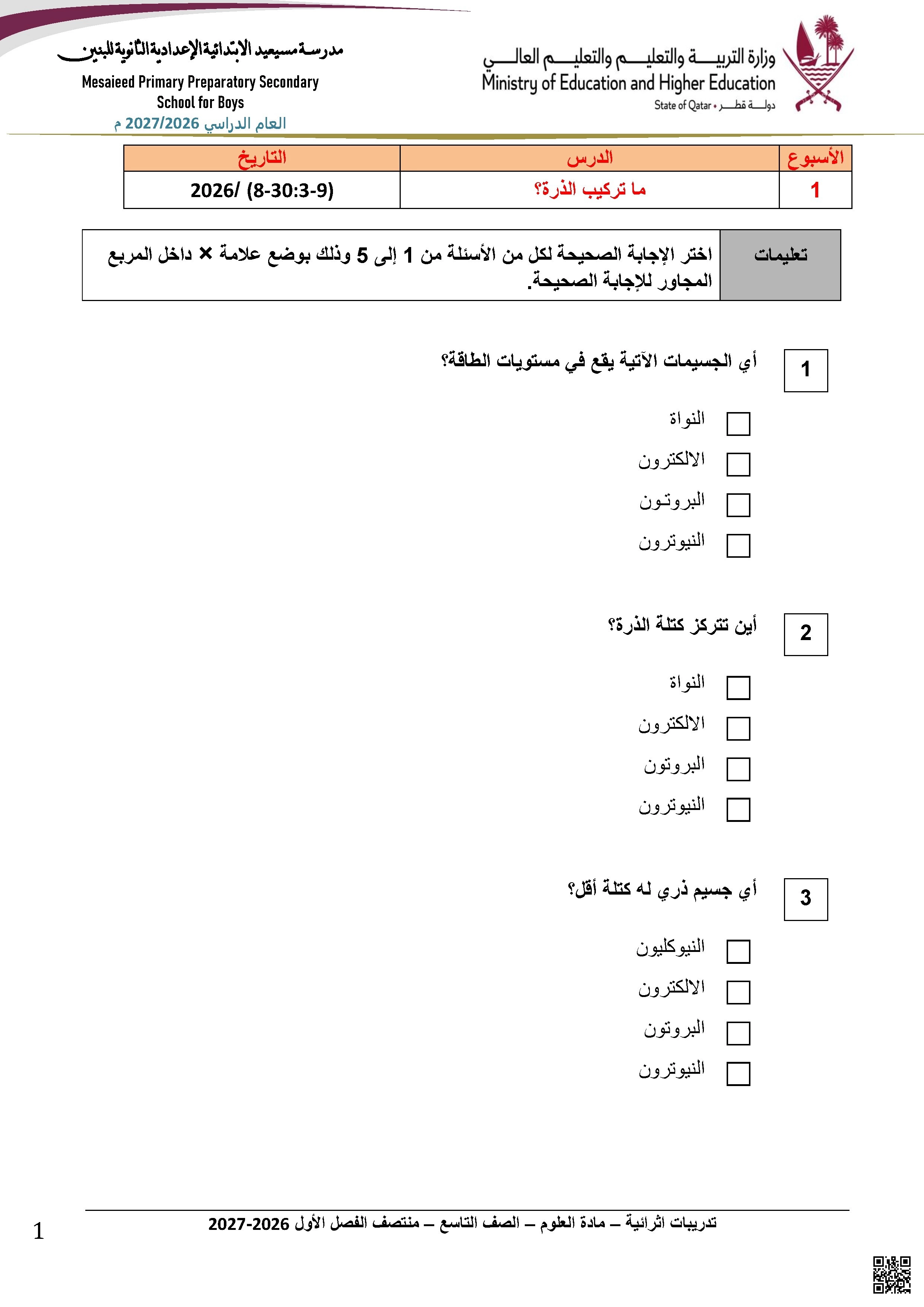Check الالكترون box under question 3
924x1307 pixels.
738,992
